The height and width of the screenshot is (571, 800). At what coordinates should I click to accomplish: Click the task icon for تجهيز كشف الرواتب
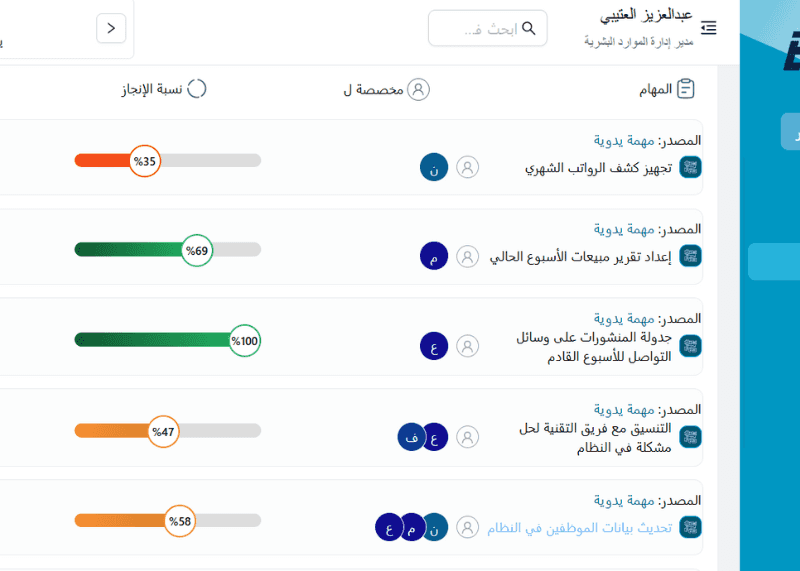click(690, 168)
